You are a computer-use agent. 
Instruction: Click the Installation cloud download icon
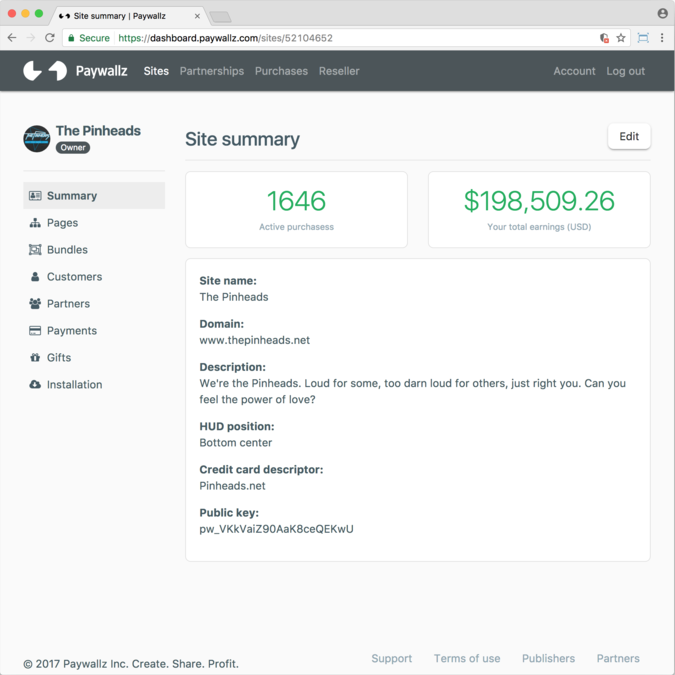pos(35,384)
